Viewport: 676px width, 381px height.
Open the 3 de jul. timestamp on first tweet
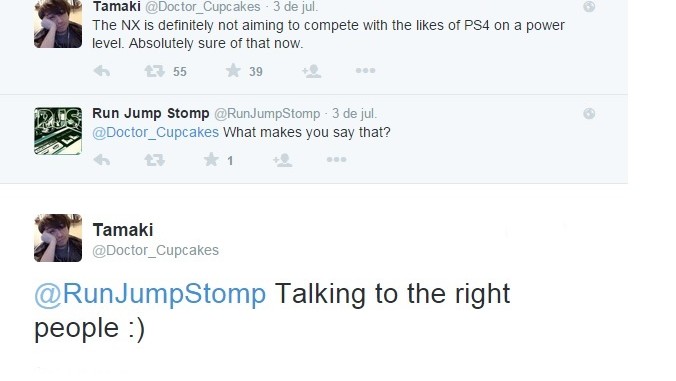[x=295, y=7]
